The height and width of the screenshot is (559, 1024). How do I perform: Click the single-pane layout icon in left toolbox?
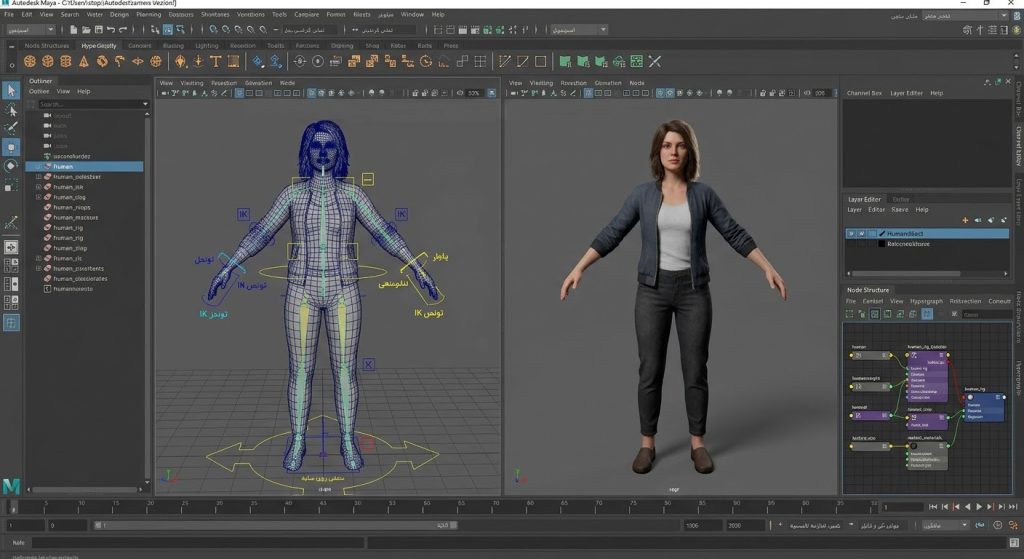11,247
